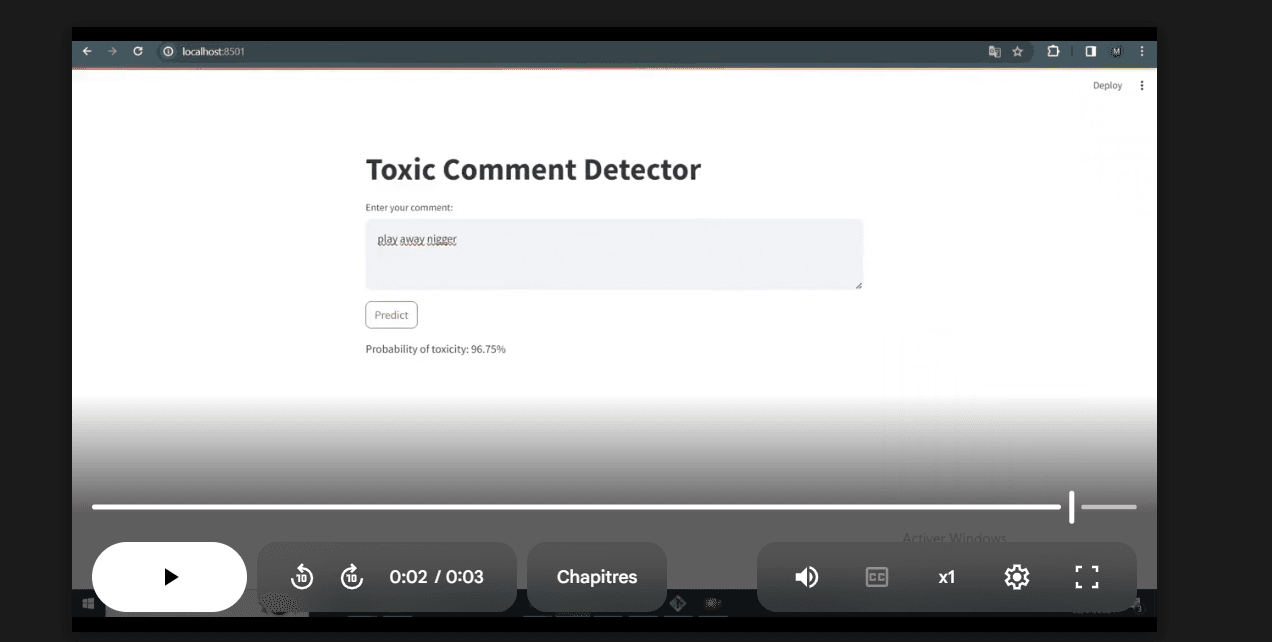Click the browser back arrow

click(x=87, y=51)
